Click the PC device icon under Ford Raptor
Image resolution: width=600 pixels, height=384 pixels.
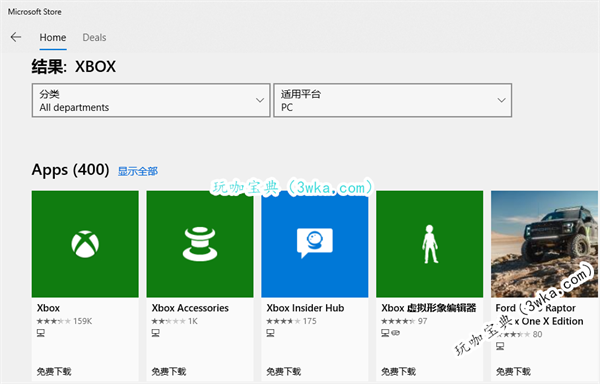500,346
